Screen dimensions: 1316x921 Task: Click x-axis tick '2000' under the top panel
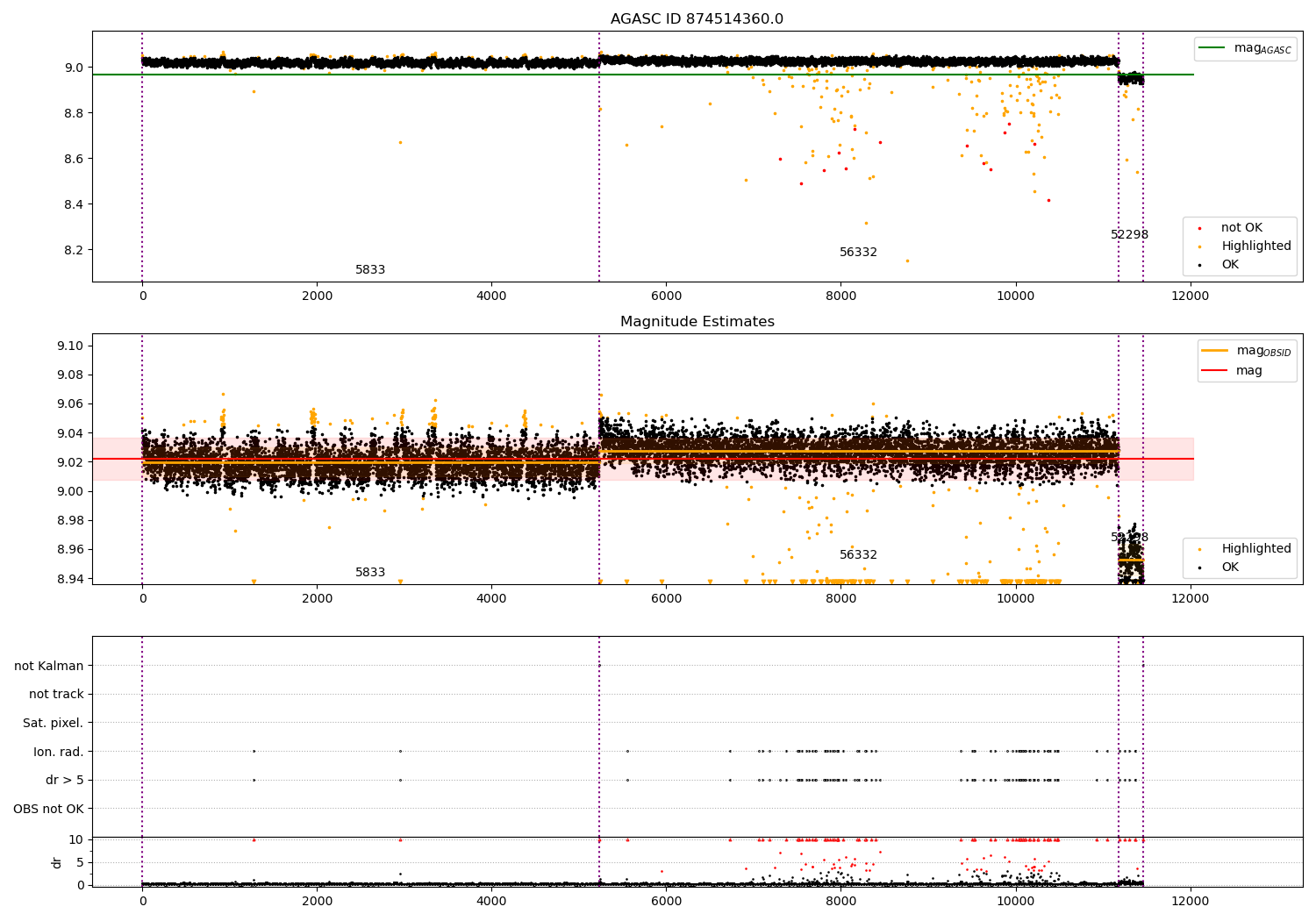pos(317,296)
